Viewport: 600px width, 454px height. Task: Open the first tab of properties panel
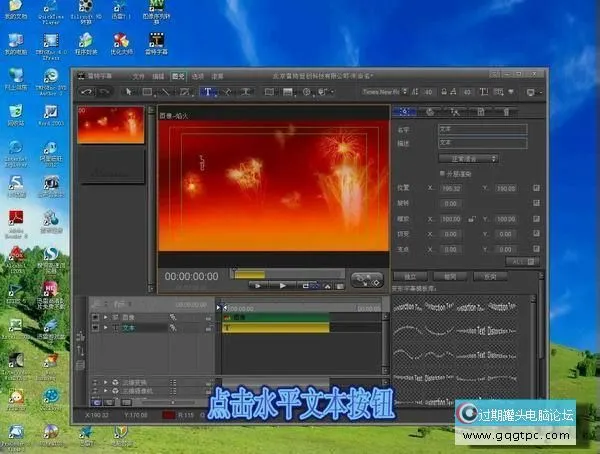pos(404,111)
